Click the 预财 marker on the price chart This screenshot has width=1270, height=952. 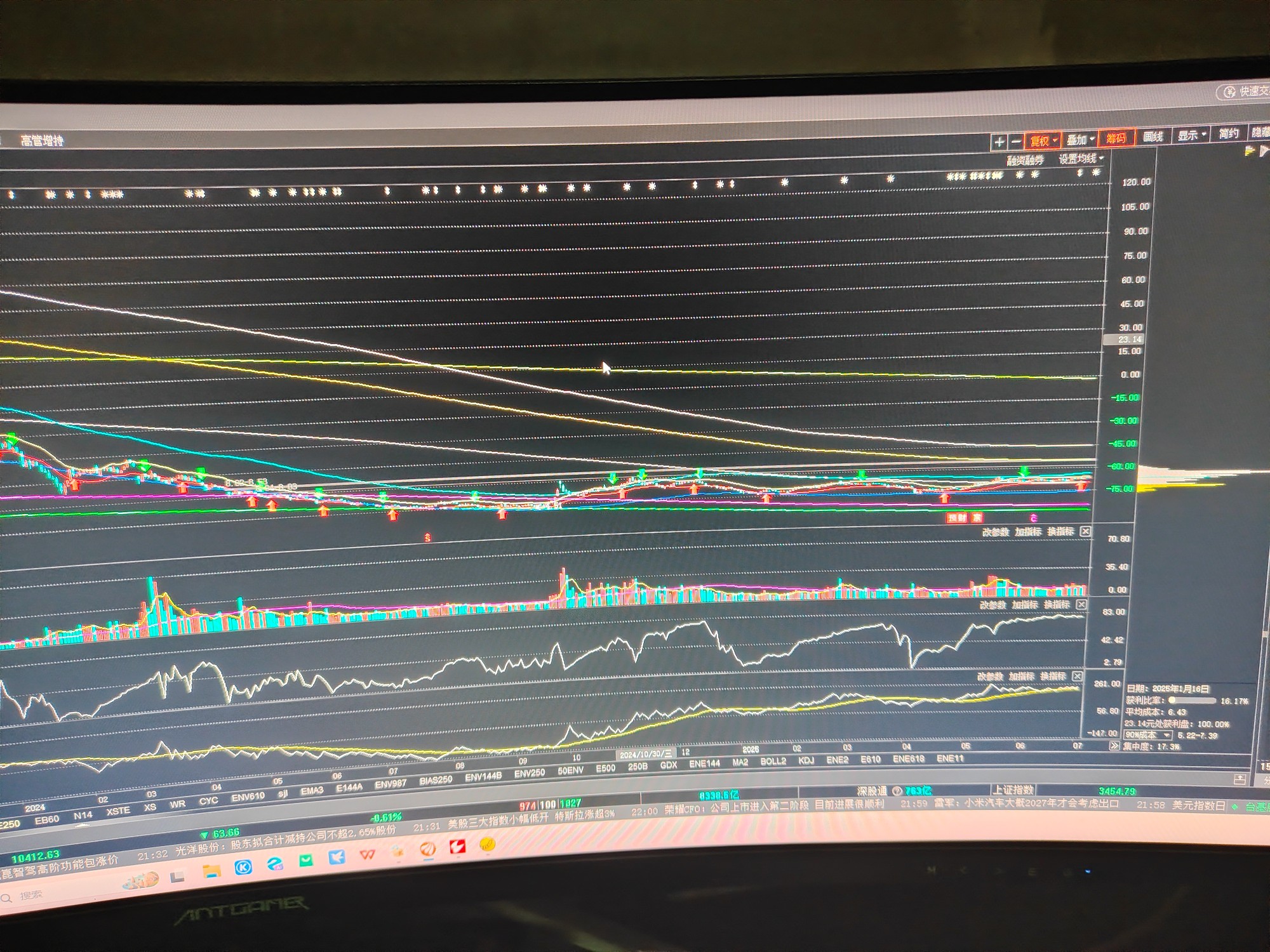point(956,518)
